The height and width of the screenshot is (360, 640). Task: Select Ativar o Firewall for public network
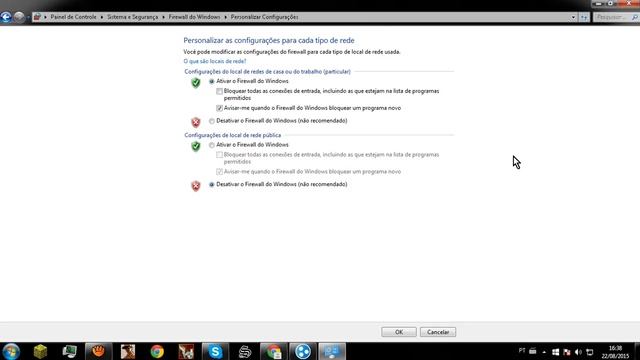[x=211, y=145]
